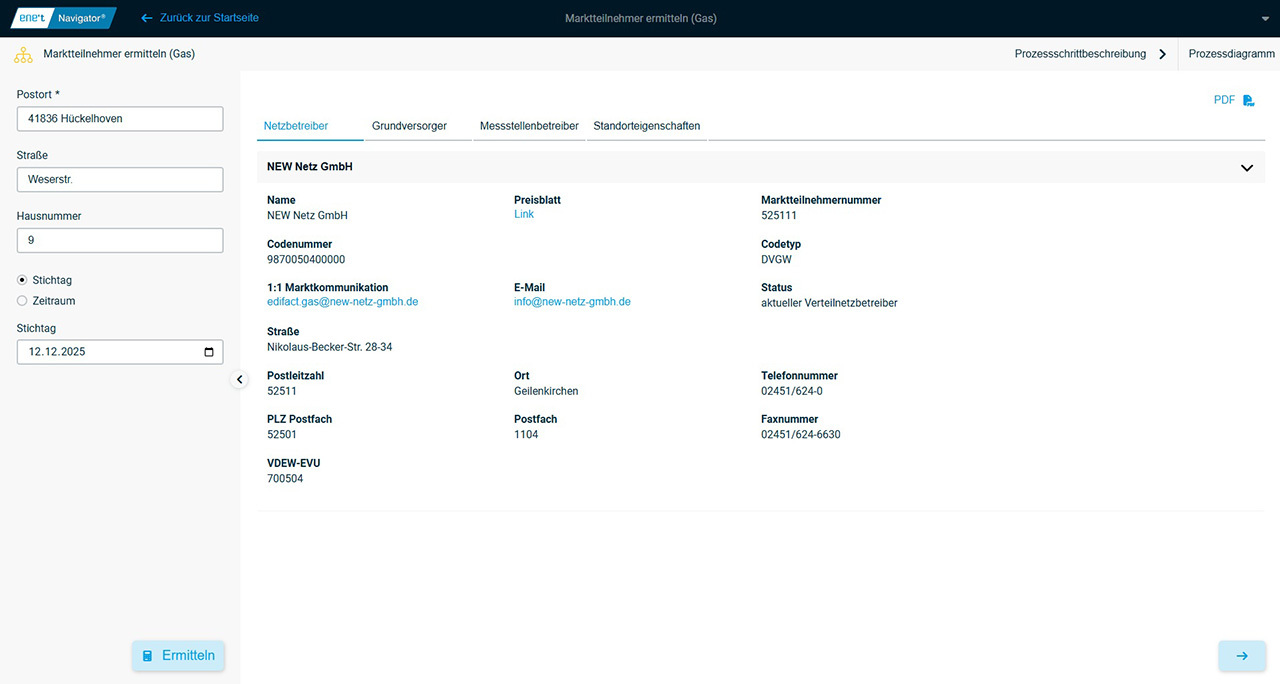
Task: Collapse sidebar with the left chevron
Action: 239,379
